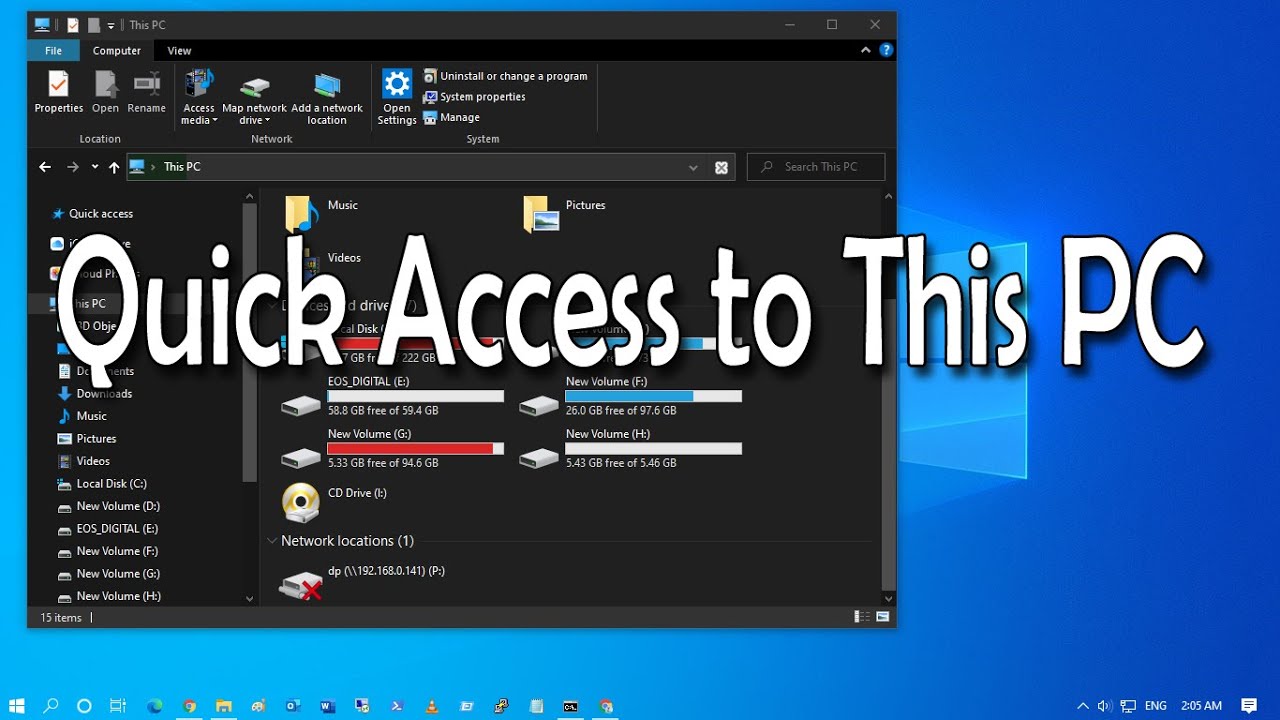The image size is (1280, 720).
Task: Select the New Volume (G:) drive icon
Action: pos(301,458)
